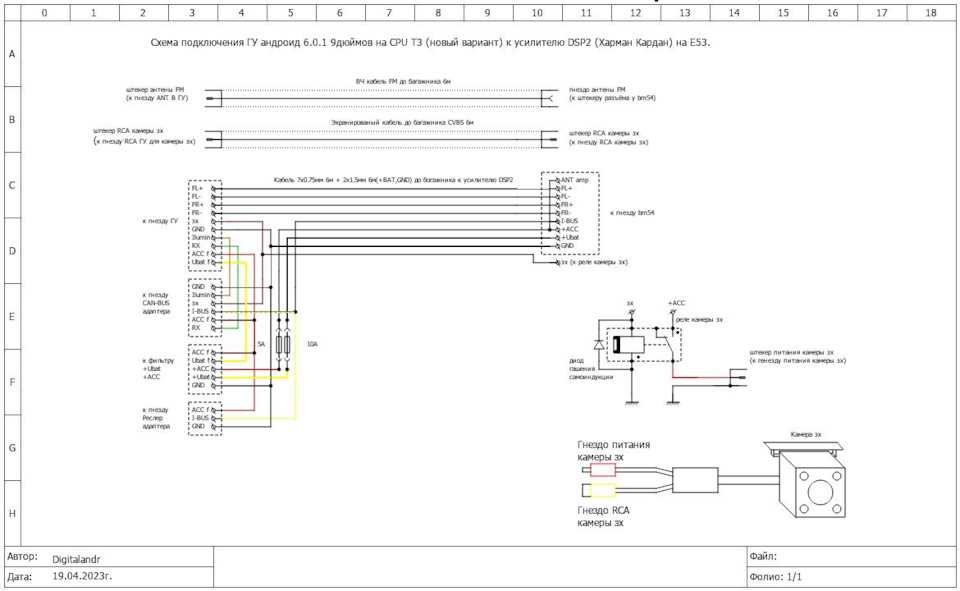960x591 pixels.
Task: Click the 'к гнезду Реслер адаптера' label
Action: pos(156,418)
